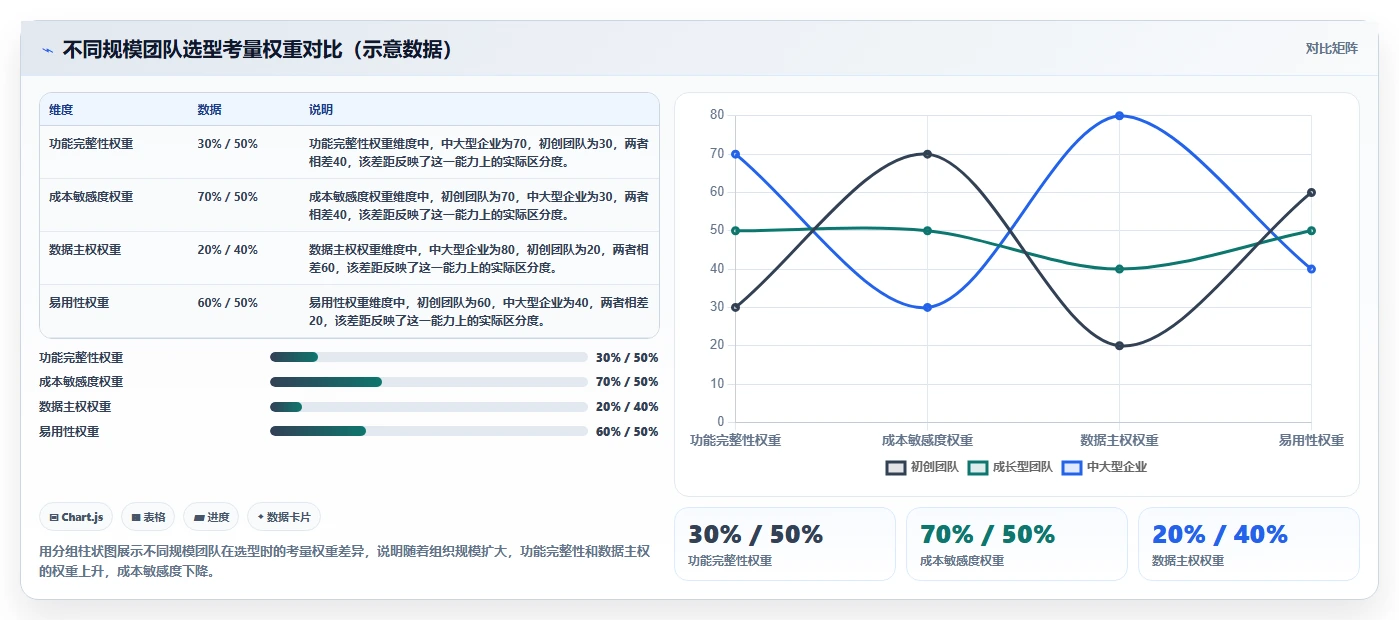Image resolution: width=1399 pixels, height=620 pixels.
Task: Click the card title 不同规模团队选型考量权重对比
Action: 257,50
